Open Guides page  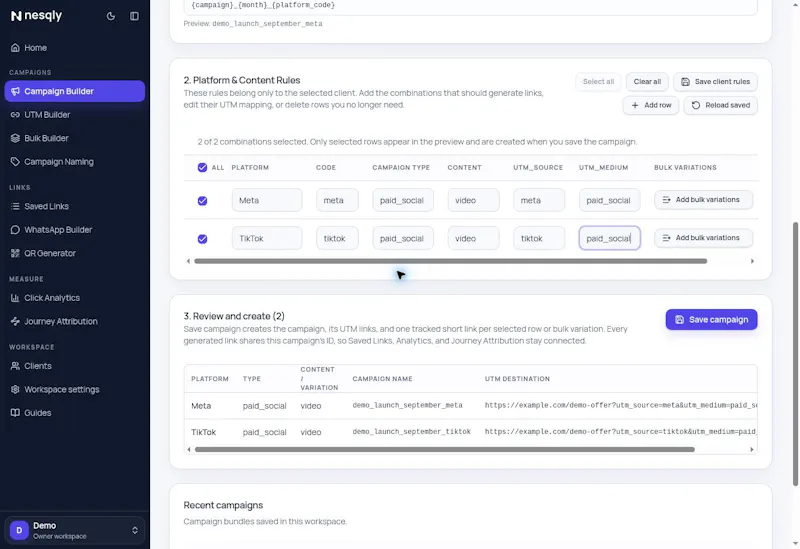point(74,413)
